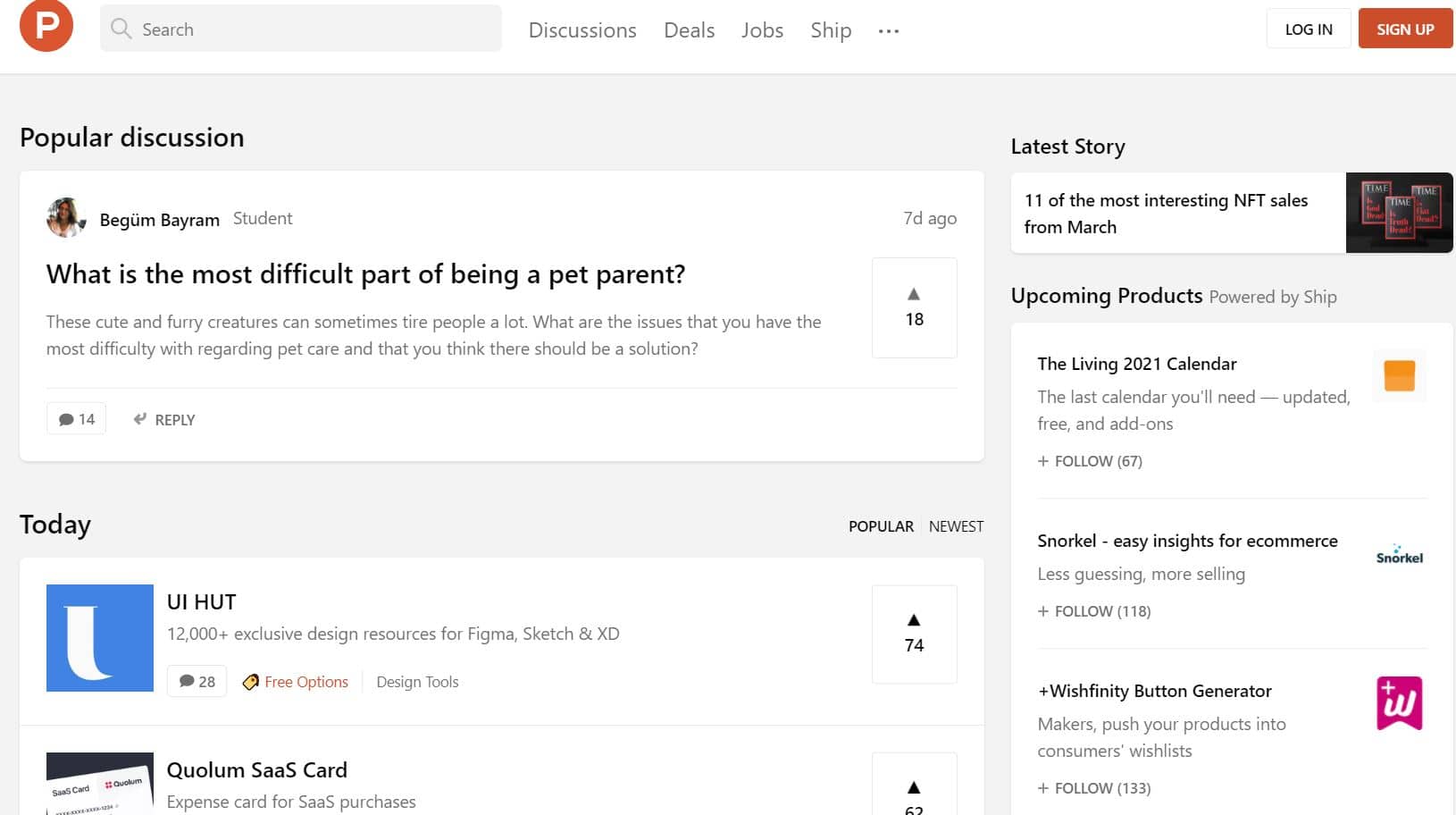Open the TIME covers story thumbnail

click(1399, 213)
